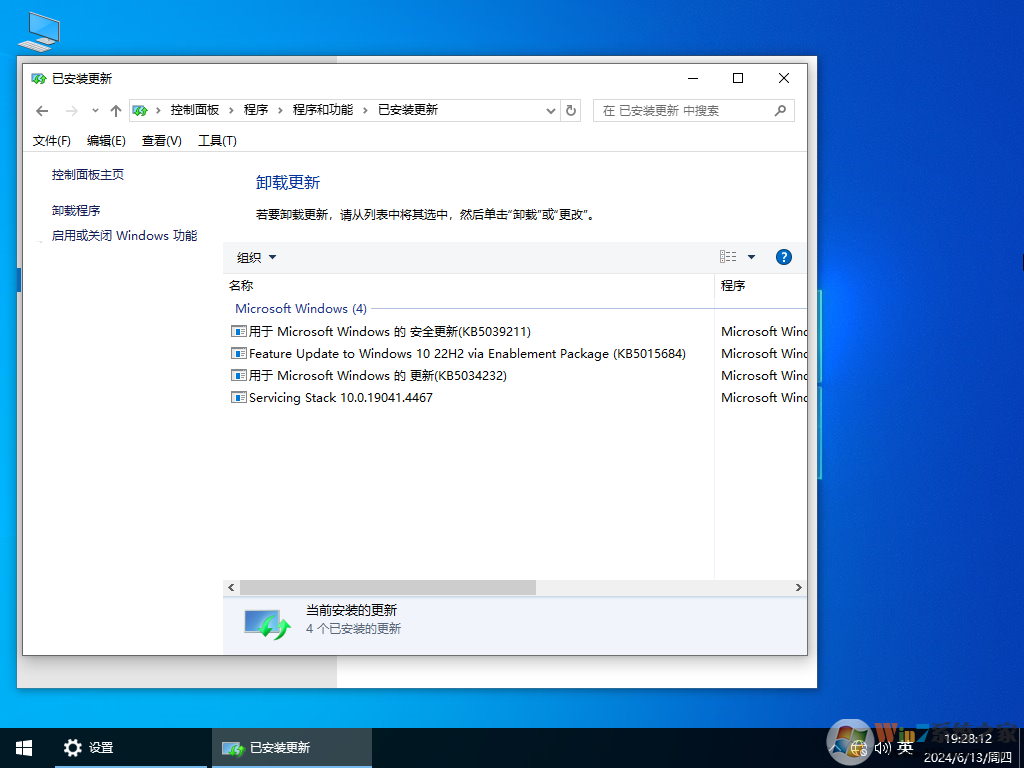The height and width of the screenshot is (768, 1024).
Task: Expand the breadcrumb chevron after 程序和功能
Action: point(365,110)
